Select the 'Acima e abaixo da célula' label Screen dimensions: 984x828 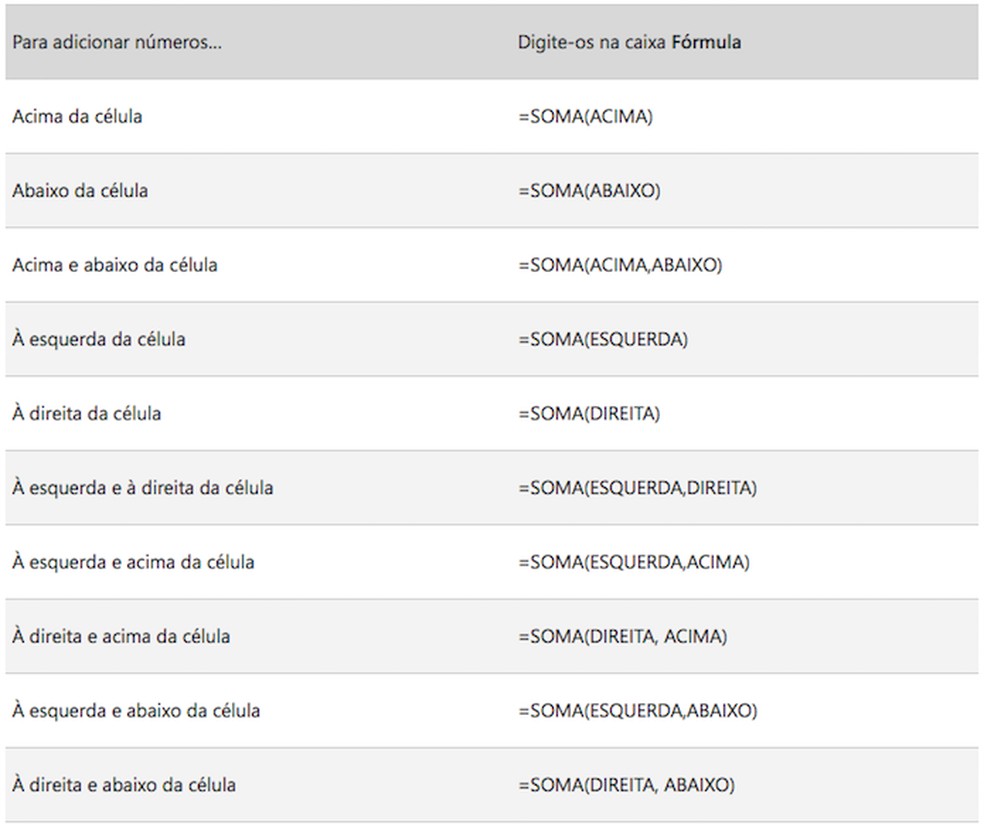(x=115, y=265)
